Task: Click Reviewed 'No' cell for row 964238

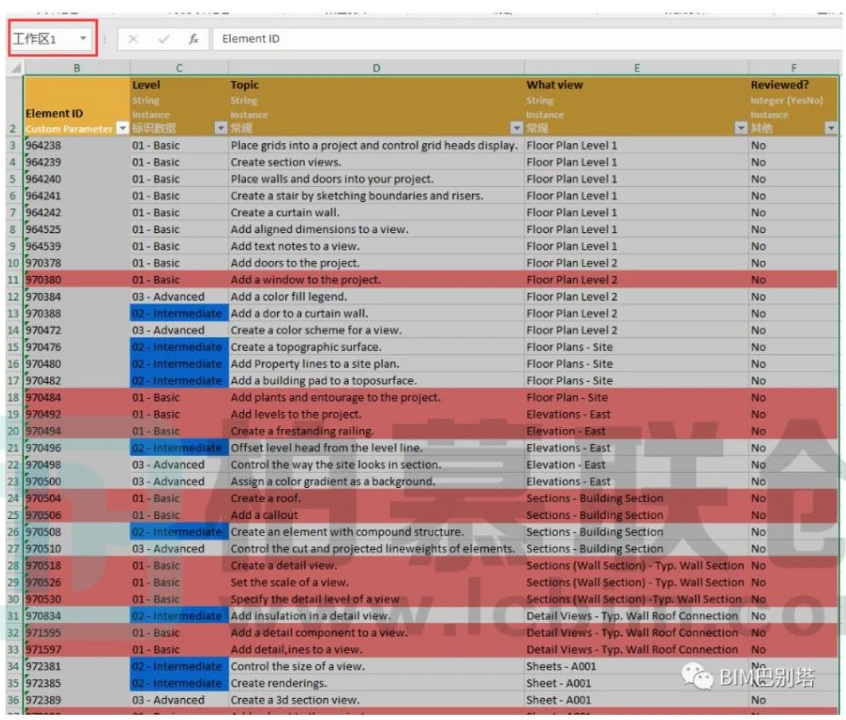Action: pos(794,146)
